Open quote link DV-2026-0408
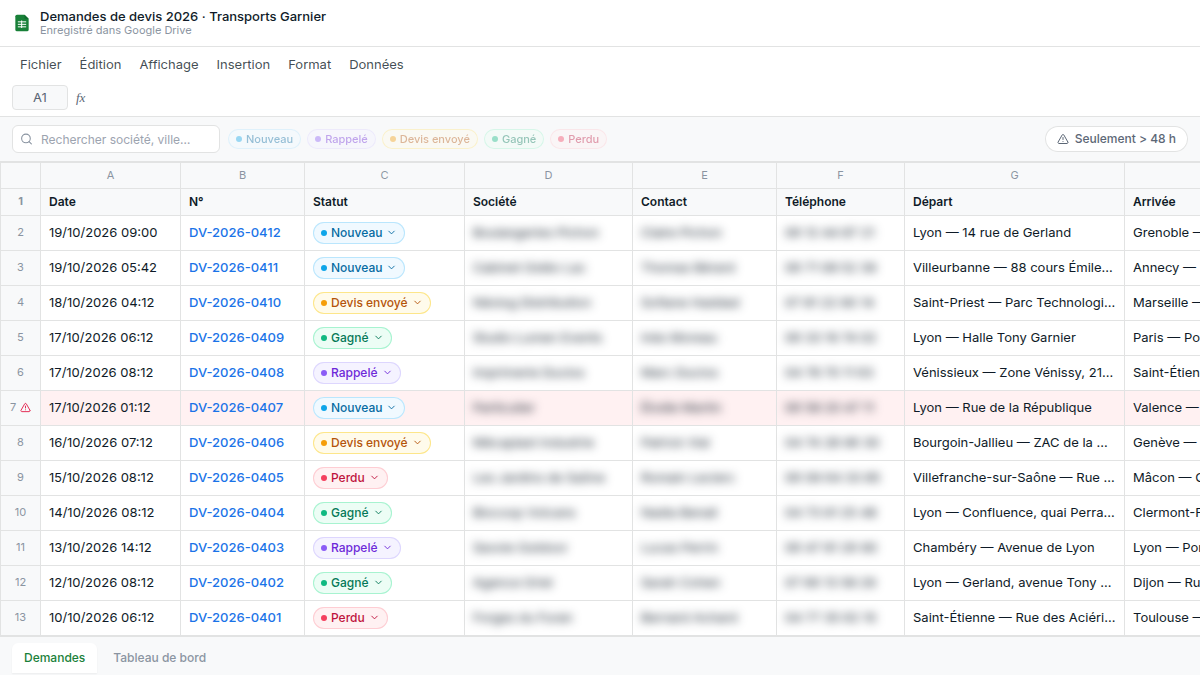 [236, 373]
